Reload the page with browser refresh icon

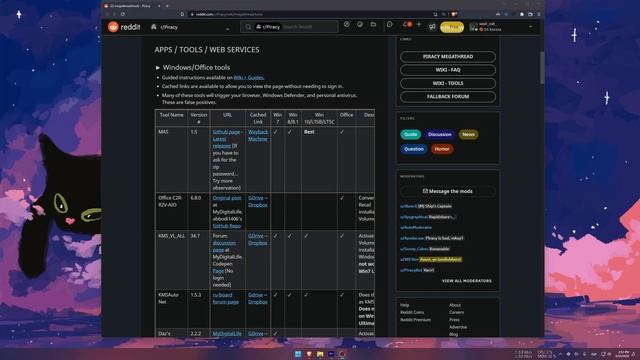(x=122, y=14)
